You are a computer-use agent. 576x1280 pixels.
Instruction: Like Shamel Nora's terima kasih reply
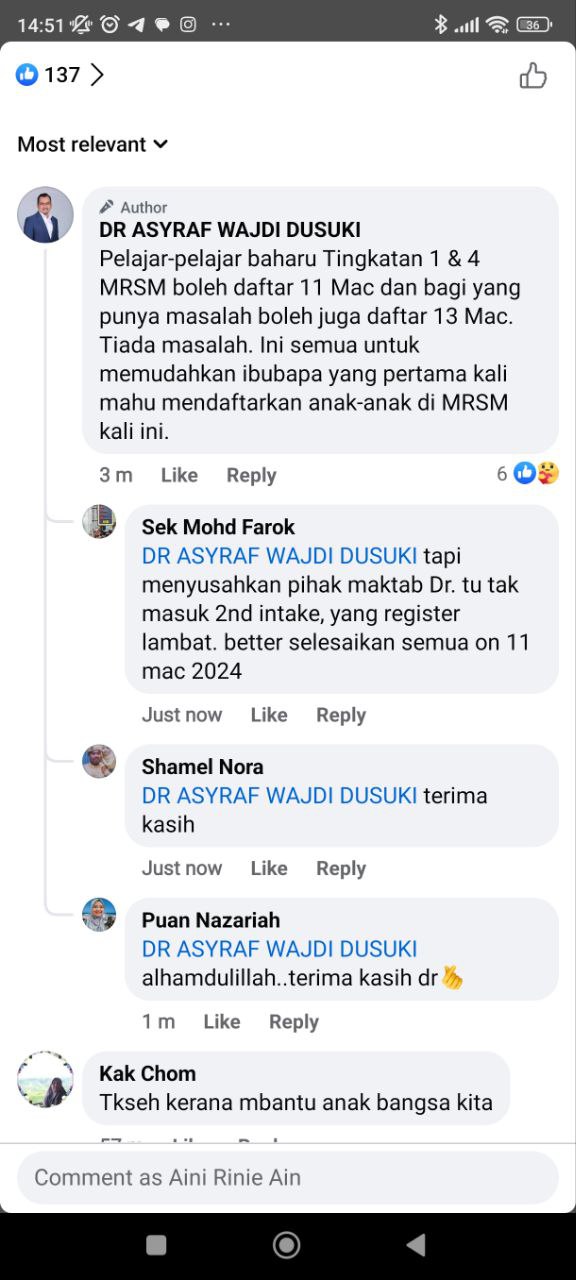(269, 868)
